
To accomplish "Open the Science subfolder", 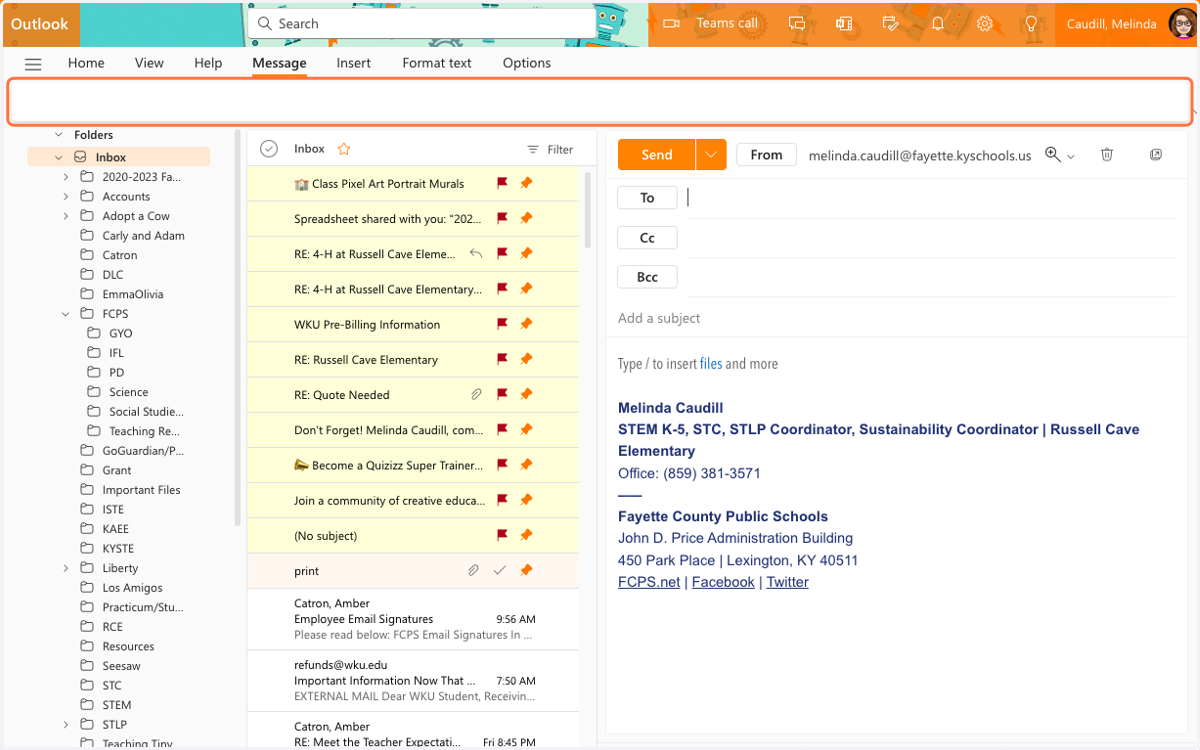I will pyautogui.click(x=129, y=392).
